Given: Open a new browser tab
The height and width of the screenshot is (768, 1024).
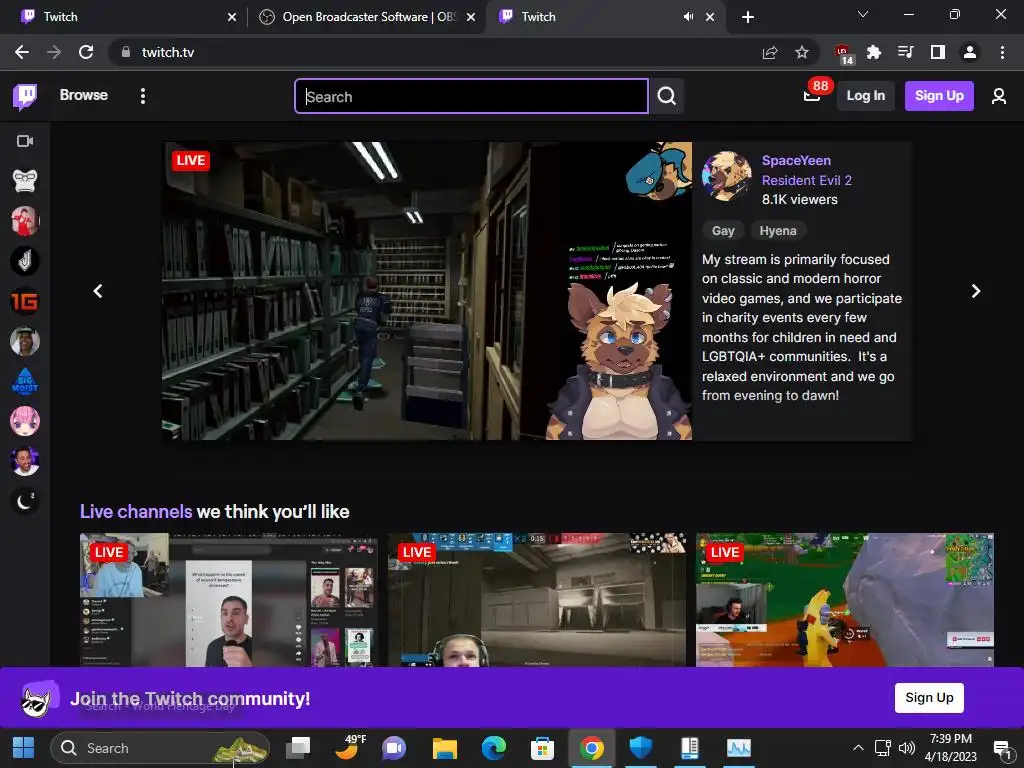Looking at the screenshot, I should 748,17.
